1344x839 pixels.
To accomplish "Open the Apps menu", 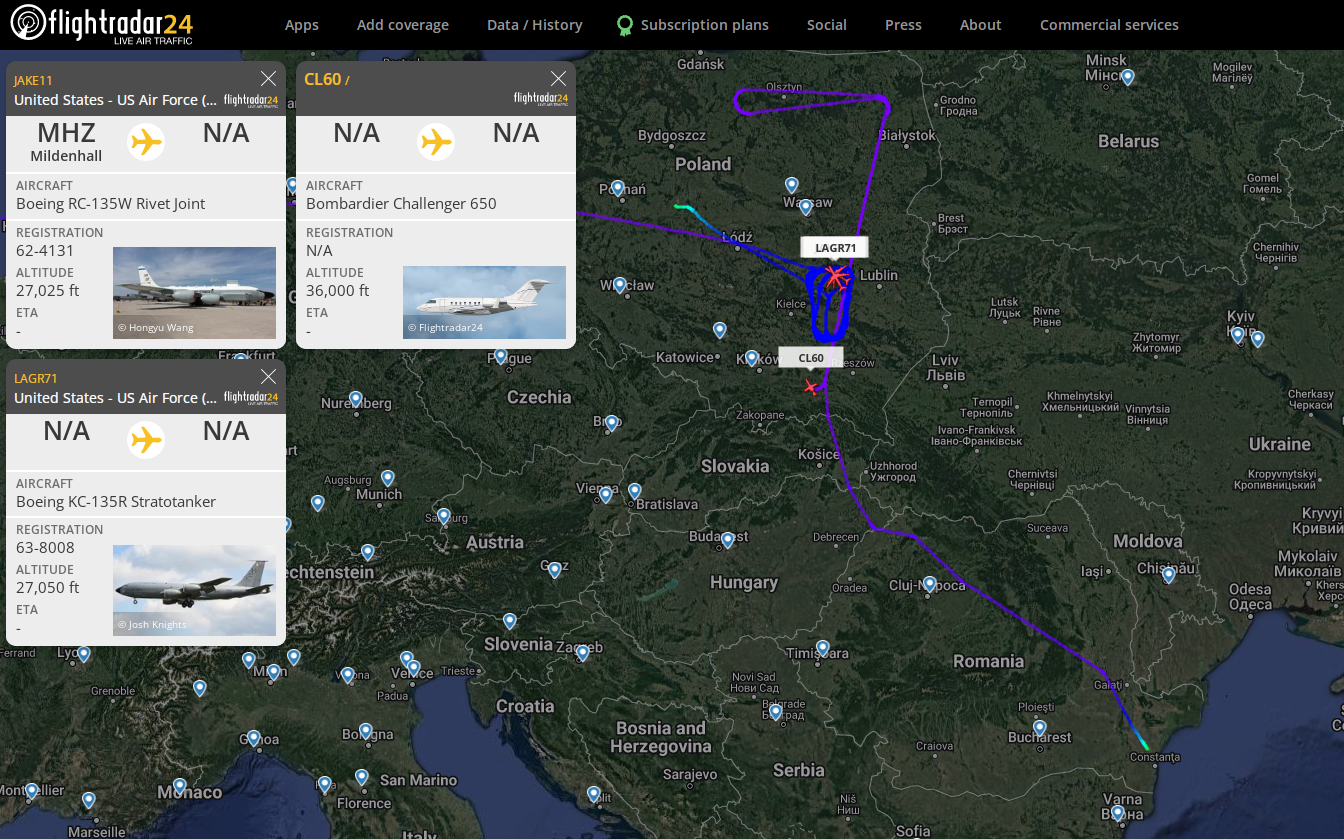I will pyautogui.click(x=302, y=25).
